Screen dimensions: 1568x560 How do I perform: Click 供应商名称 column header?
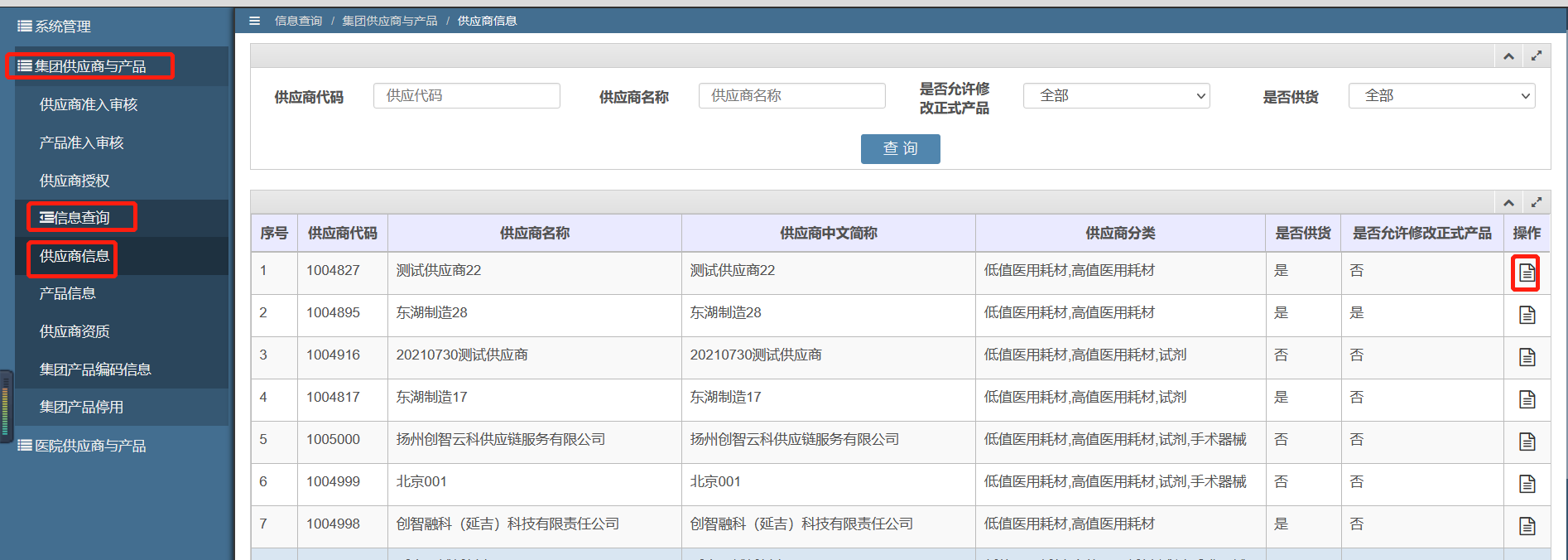coord(535,234)
